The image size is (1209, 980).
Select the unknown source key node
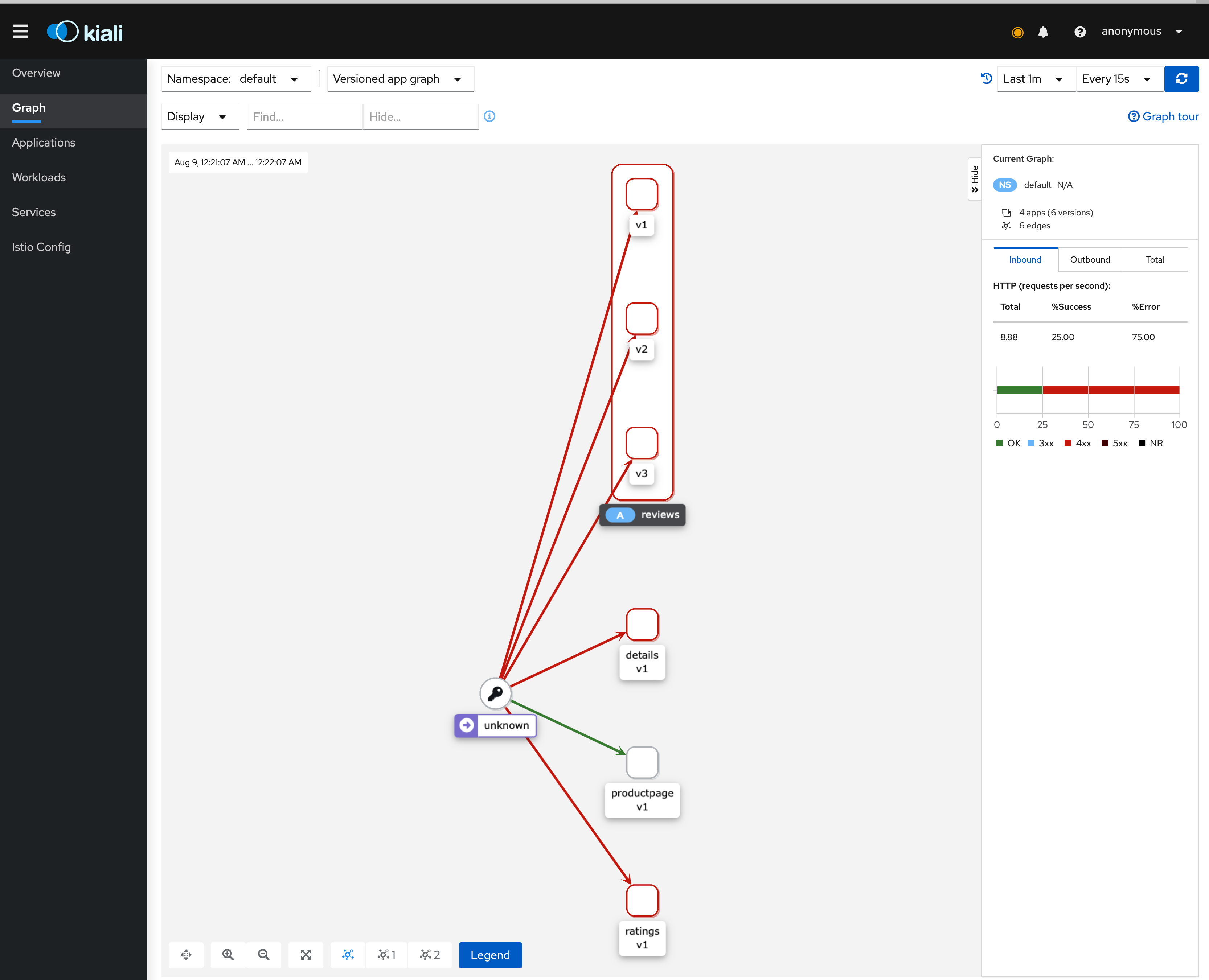click(495, 693)
